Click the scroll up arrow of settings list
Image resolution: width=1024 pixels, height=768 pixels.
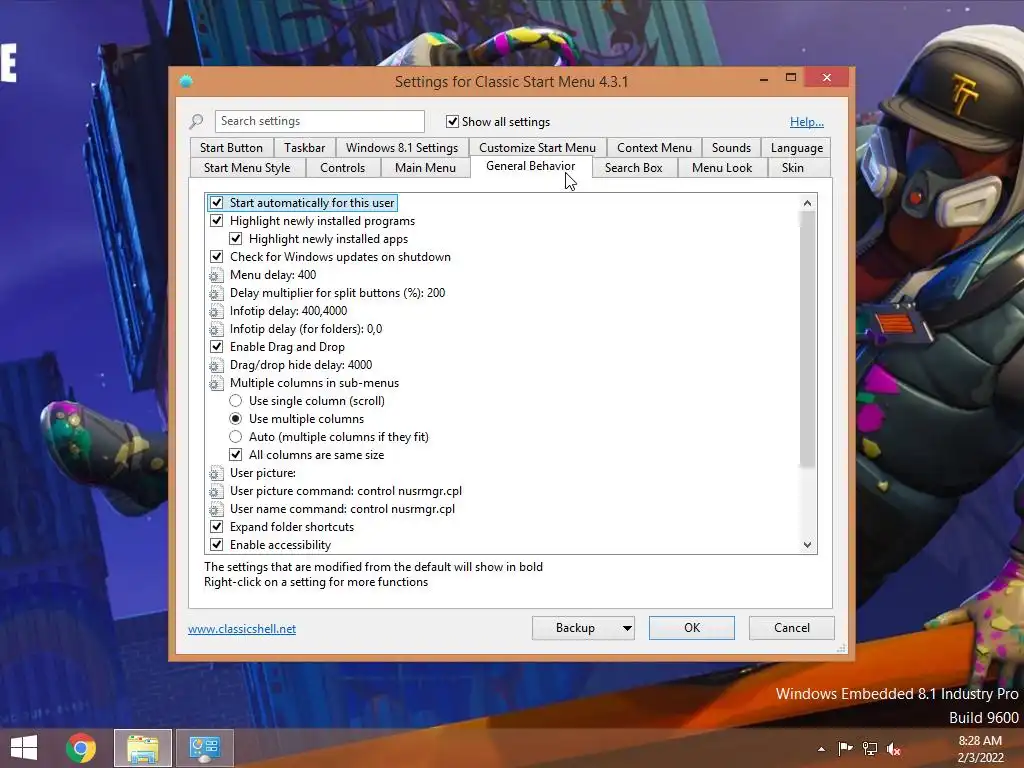807,203
